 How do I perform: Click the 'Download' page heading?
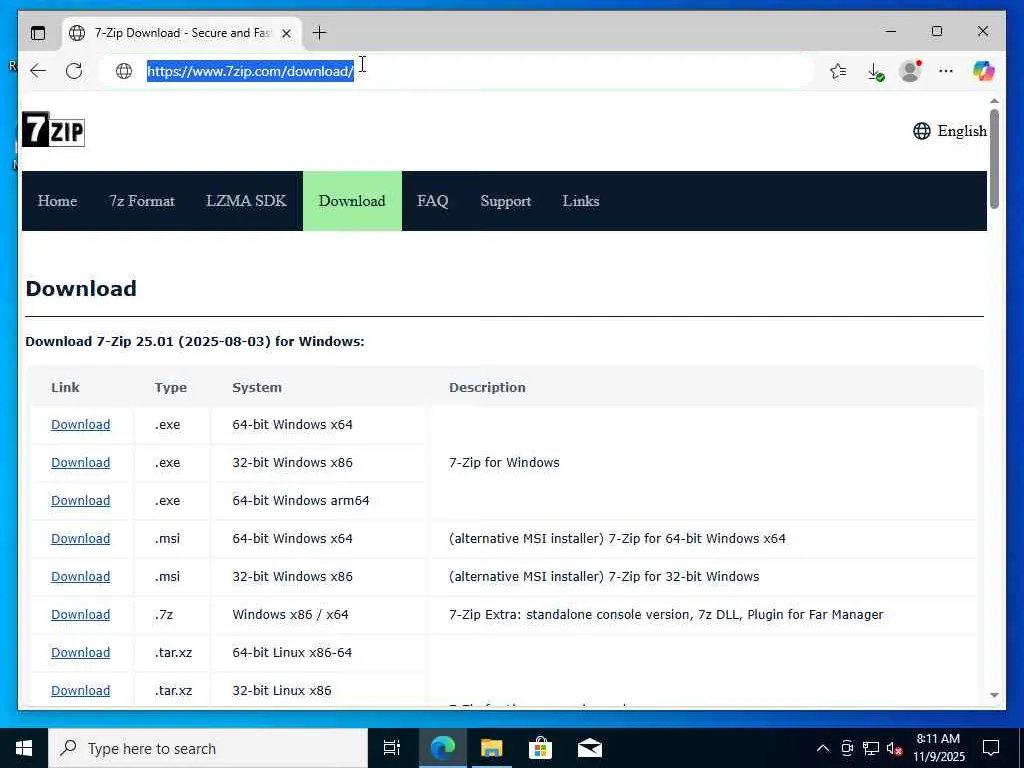(x=81, y=289)
